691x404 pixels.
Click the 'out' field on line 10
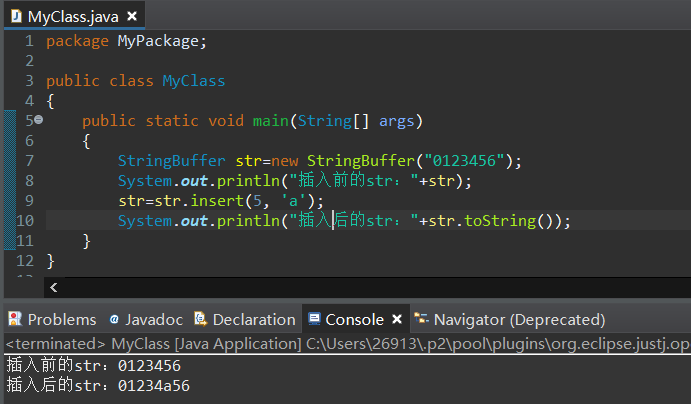coord(194,221)
